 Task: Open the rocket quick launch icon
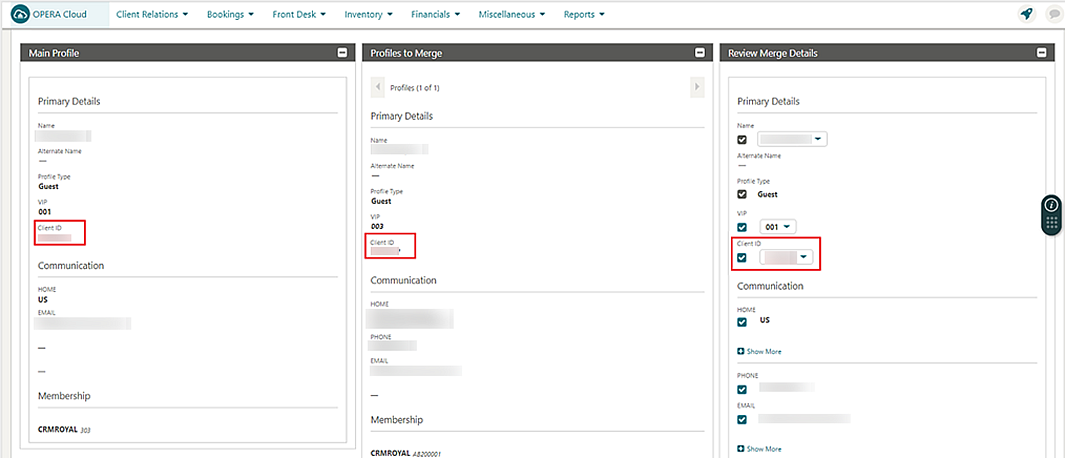[1027, 14]
